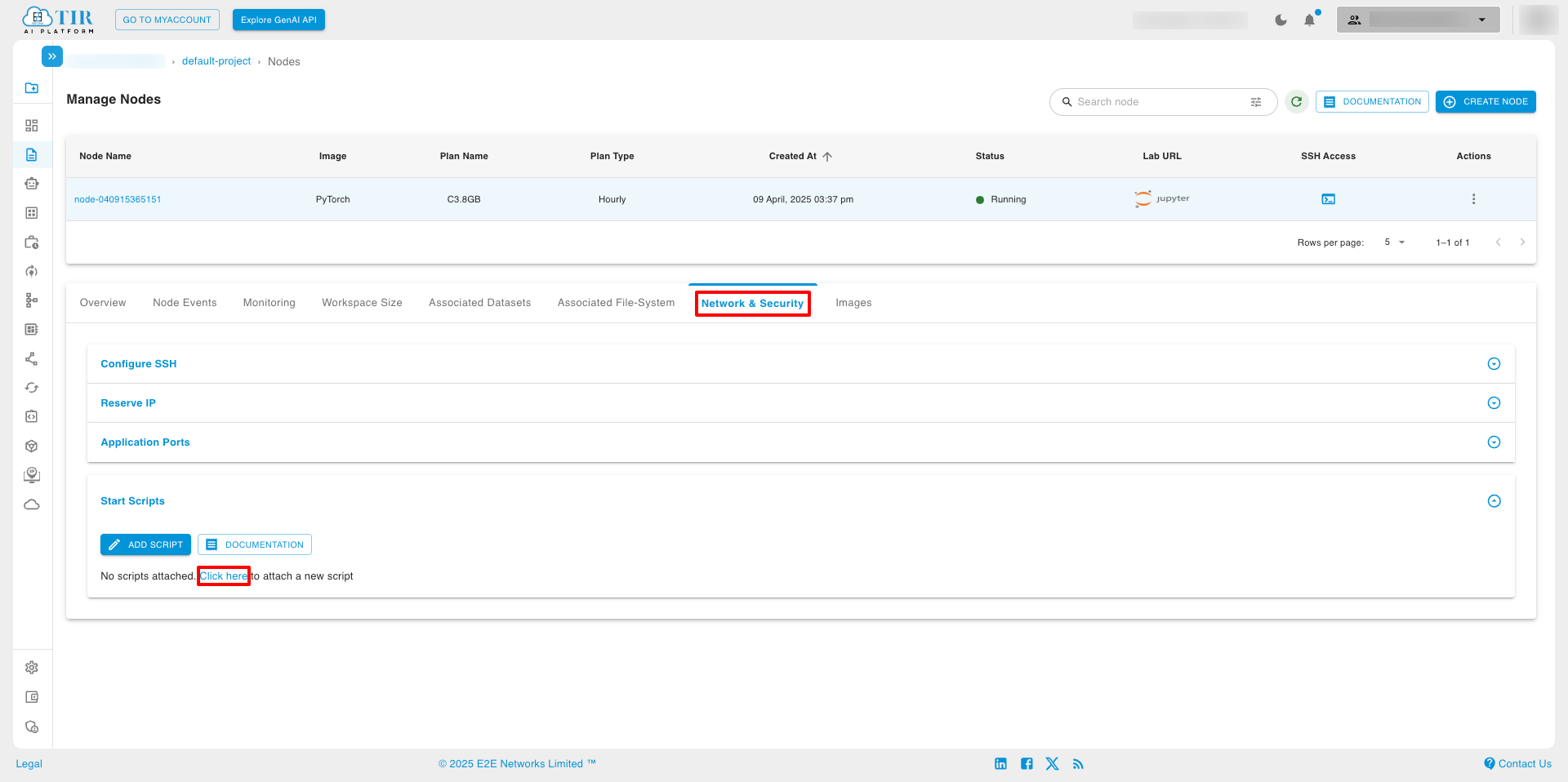The width and height of the screenshot is (1568, 782).
Task: Open the X (Twitter) footer icon
Action: click(x=1052, y=764)
